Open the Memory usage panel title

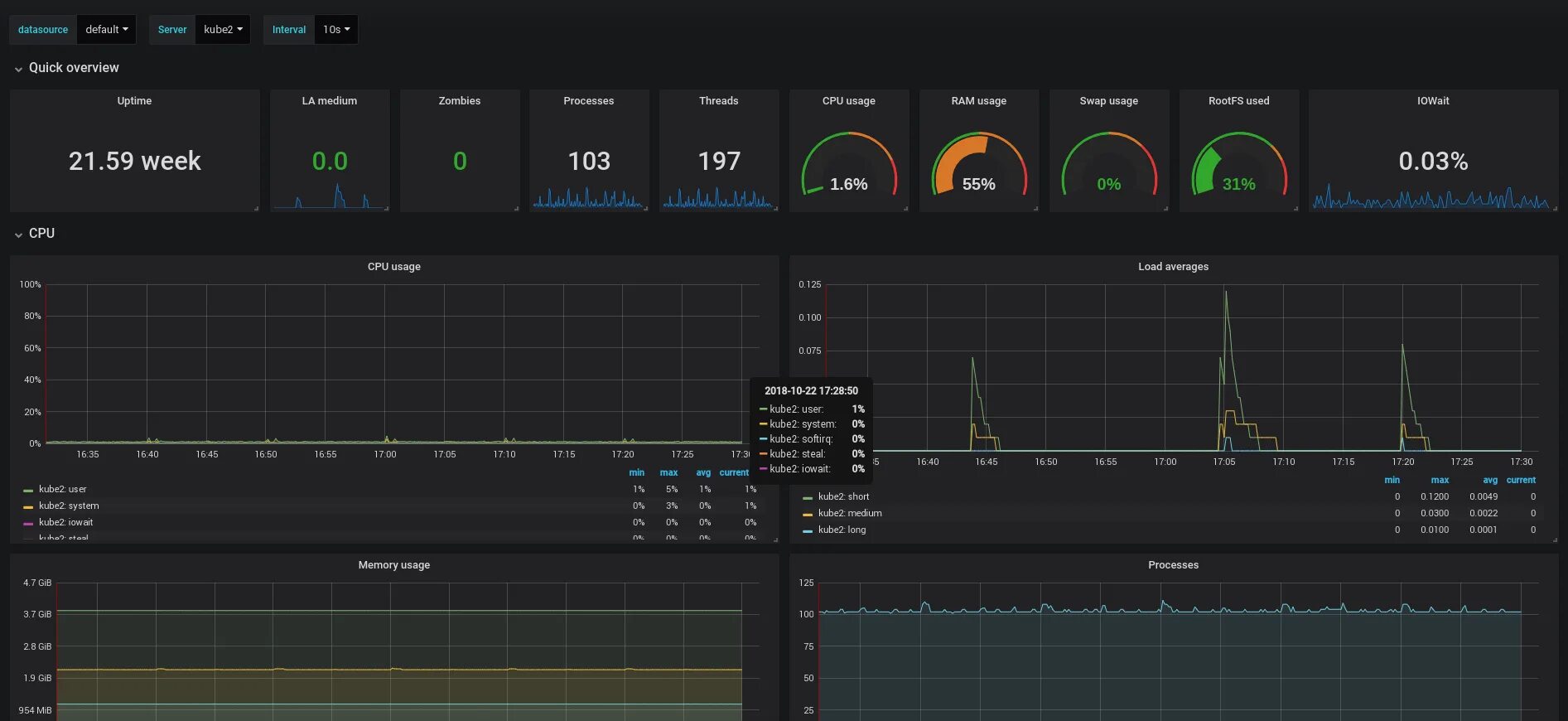394,565
